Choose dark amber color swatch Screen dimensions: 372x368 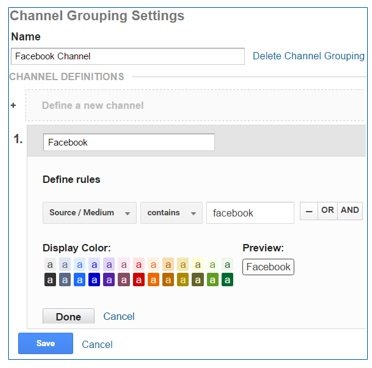point(168,280)
